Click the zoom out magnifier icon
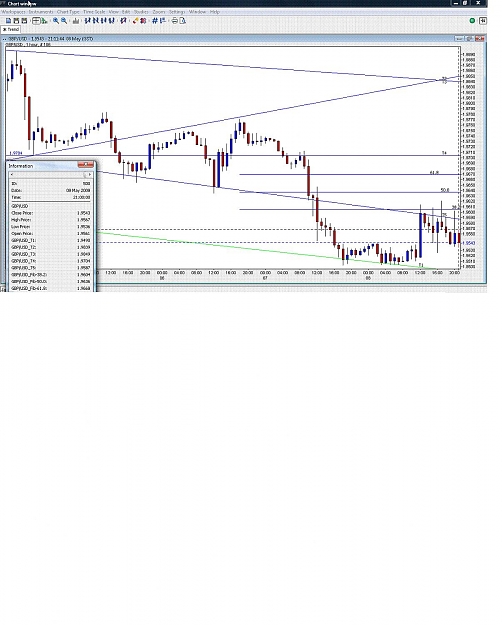This screenshot has width=502, height=625. click(64, 21)
